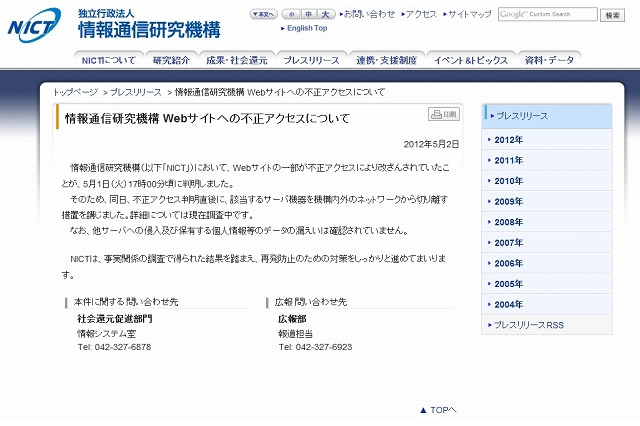The width and height of the screenshot is (640, 426).
Task: Click the NICT logo
Action: click(x=34, y=25)
